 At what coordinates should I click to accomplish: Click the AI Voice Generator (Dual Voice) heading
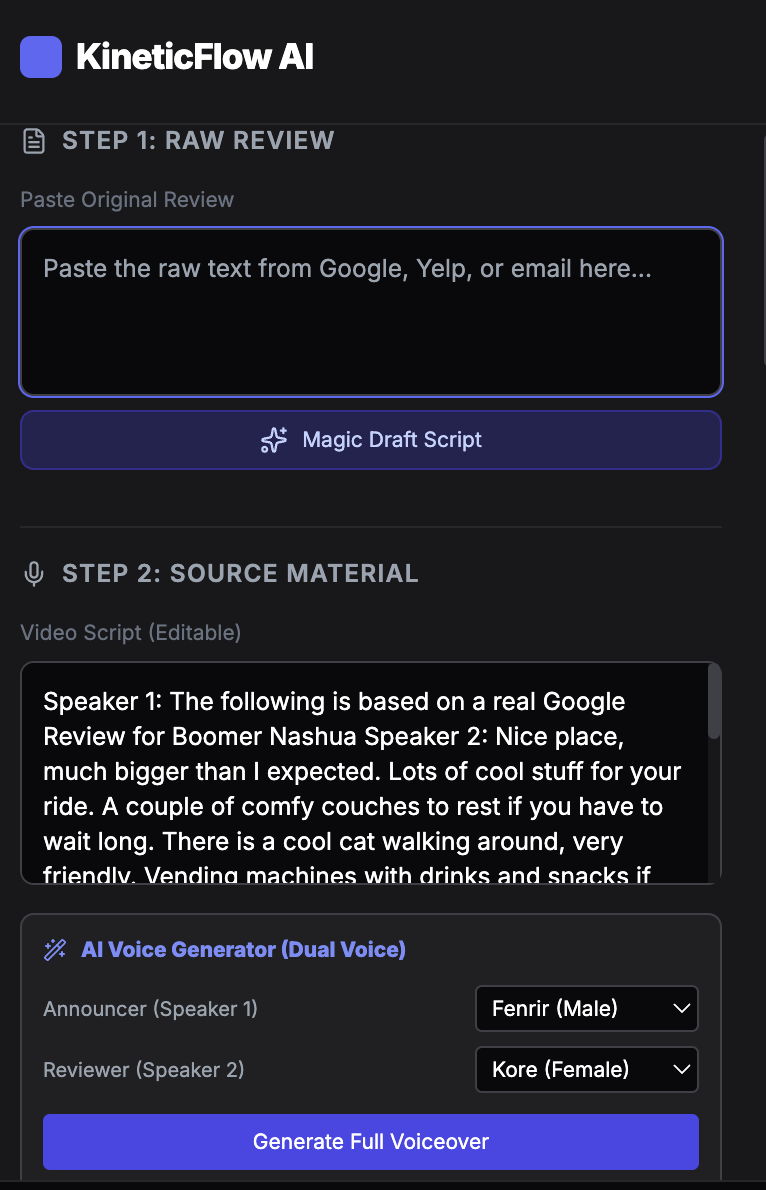(243, 948)
